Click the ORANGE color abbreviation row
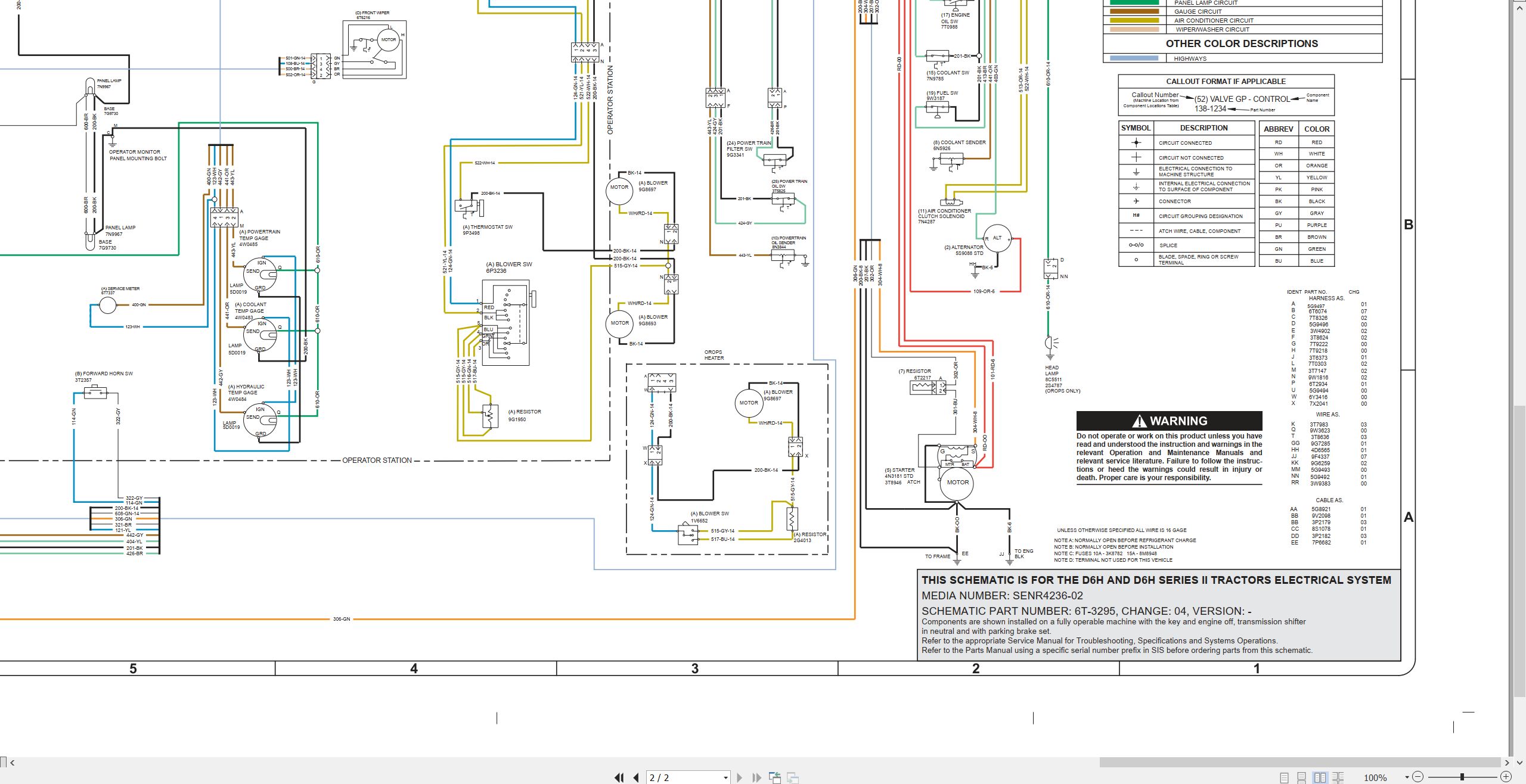The width and height of the screenshot is (1526, 784). [x=1297, y=166]
